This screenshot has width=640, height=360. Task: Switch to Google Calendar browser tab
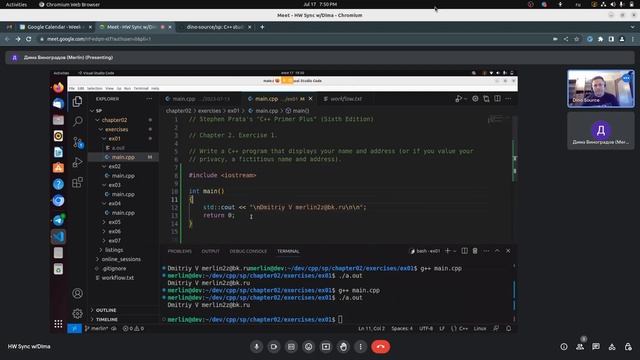53,27
